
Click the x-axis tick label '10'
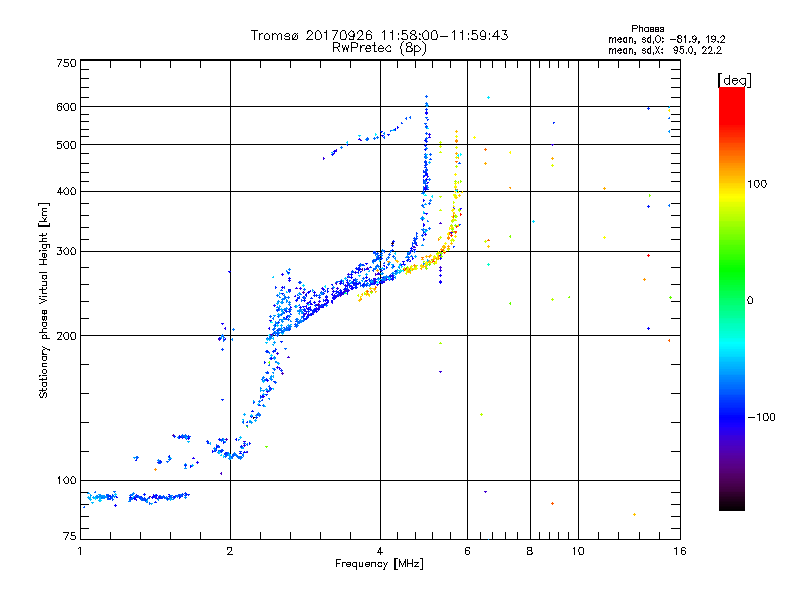coord(578,551)
